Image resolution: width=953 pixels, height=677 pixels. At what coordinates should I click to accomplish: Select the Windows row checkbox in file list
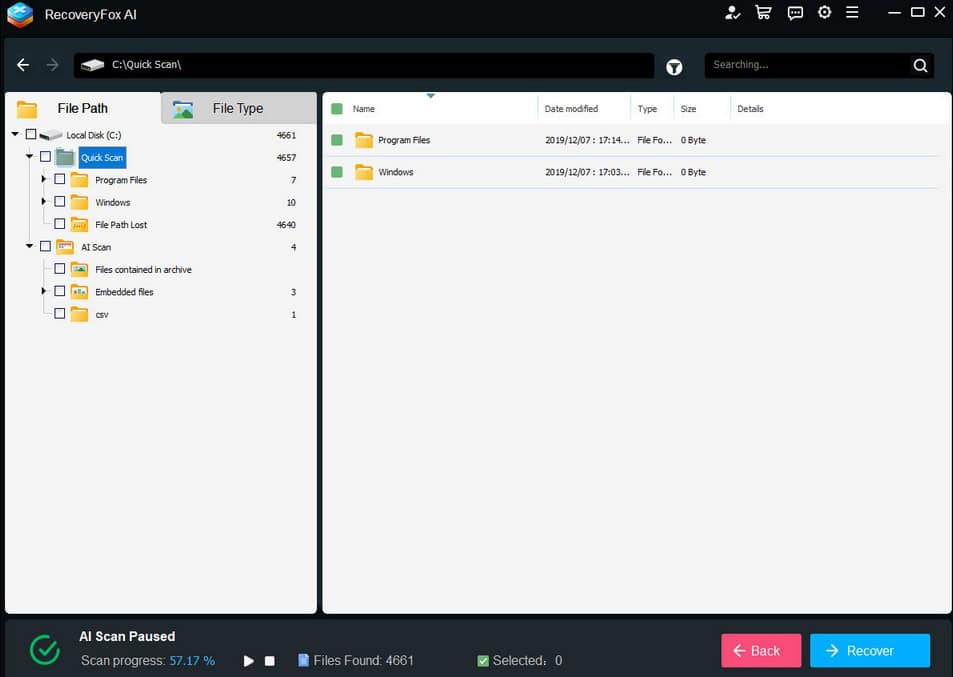[x=337, y=172]
